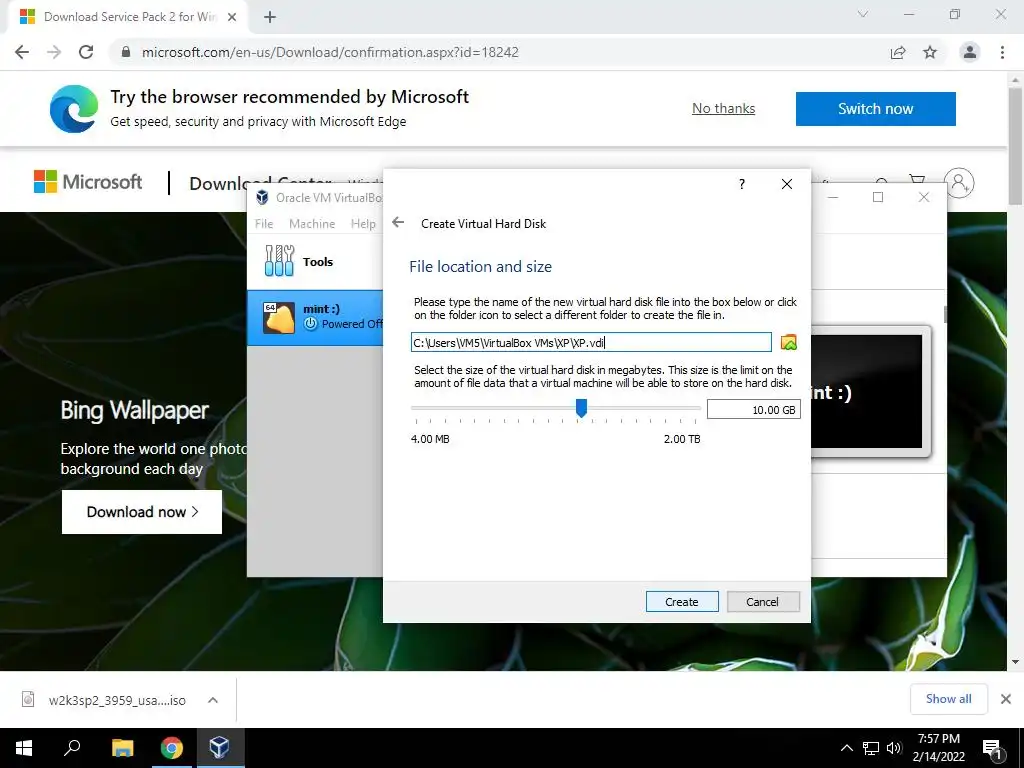
Task: Click the folder browse icon beside file path
Action: 789,342
